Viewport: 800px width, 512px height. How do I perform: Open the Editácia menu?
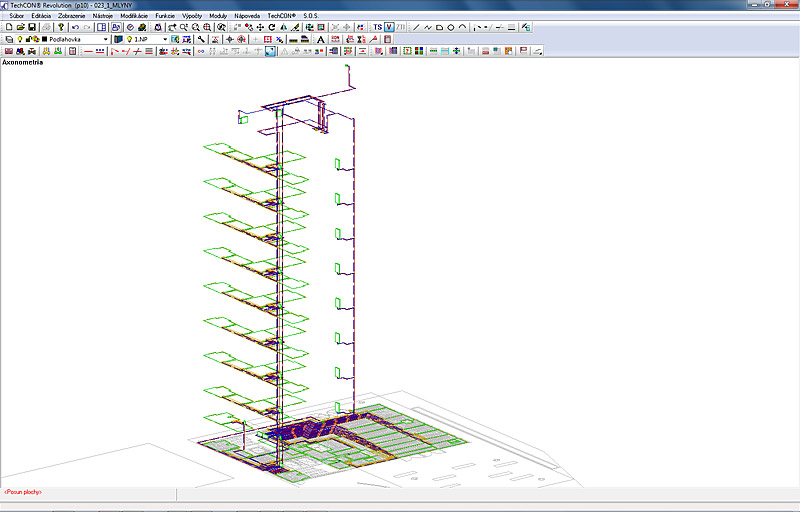coord(41,16)
